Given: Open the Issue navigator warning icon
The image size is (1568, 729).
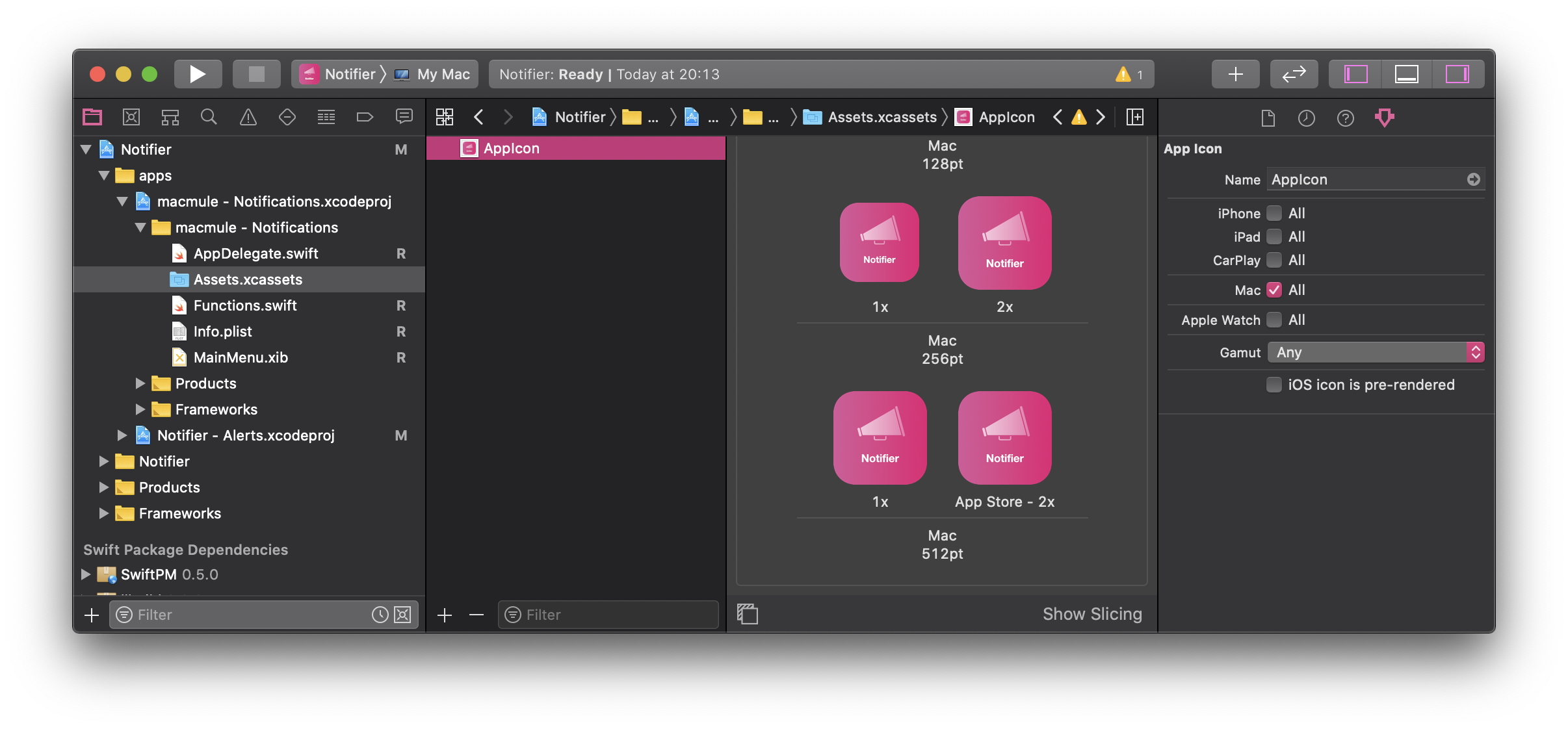Looking at the screenshot, I should coord(248,117).
